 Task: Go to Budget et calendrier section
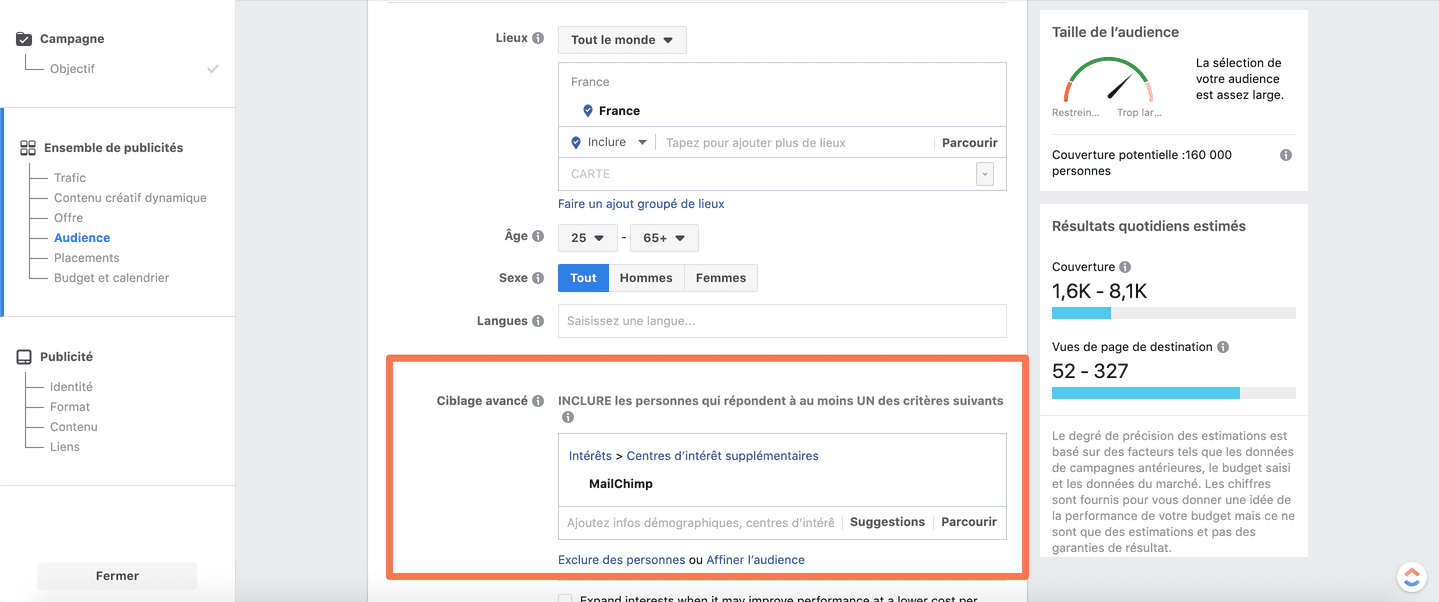112,278
